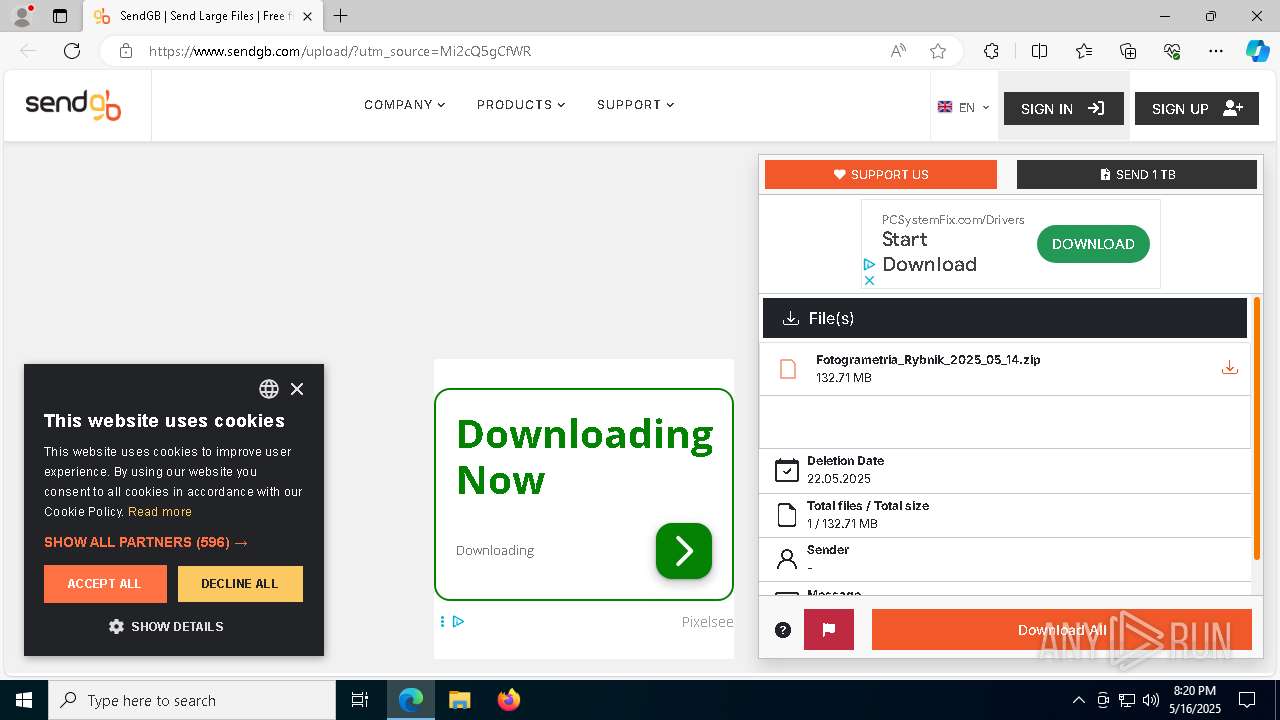Expand the PRODUCTS menu
Screen dimensions: 1280x720
pos(521,104)
